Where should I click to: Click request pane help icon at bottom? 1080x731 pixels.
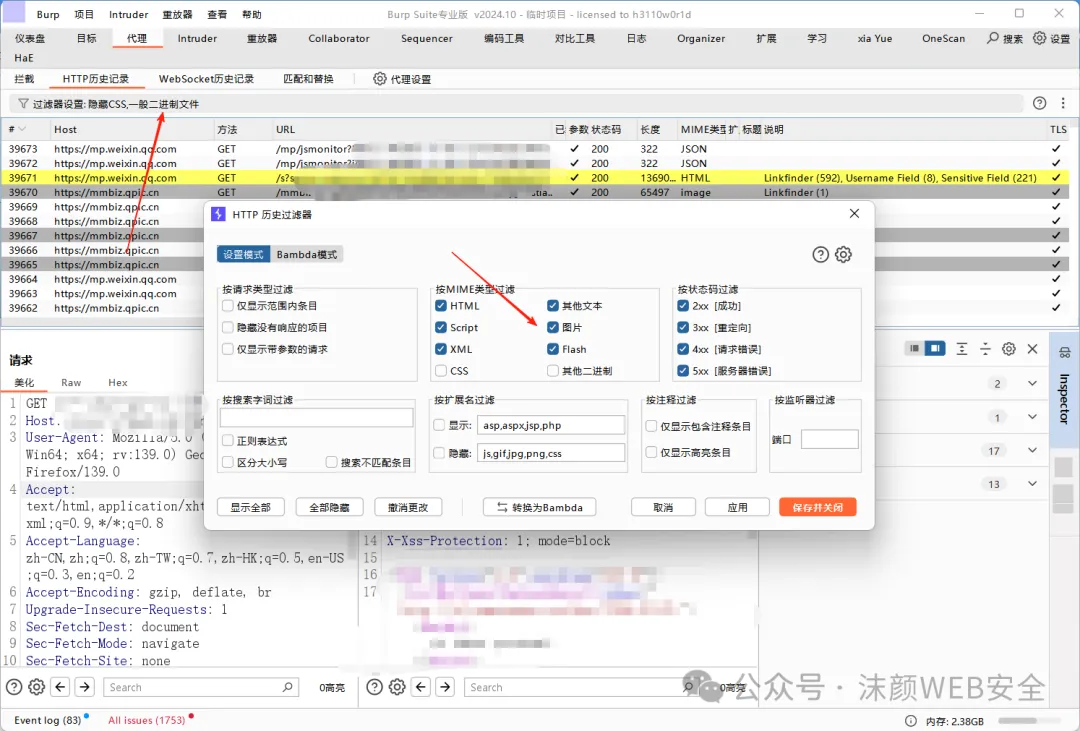(14, 687)
